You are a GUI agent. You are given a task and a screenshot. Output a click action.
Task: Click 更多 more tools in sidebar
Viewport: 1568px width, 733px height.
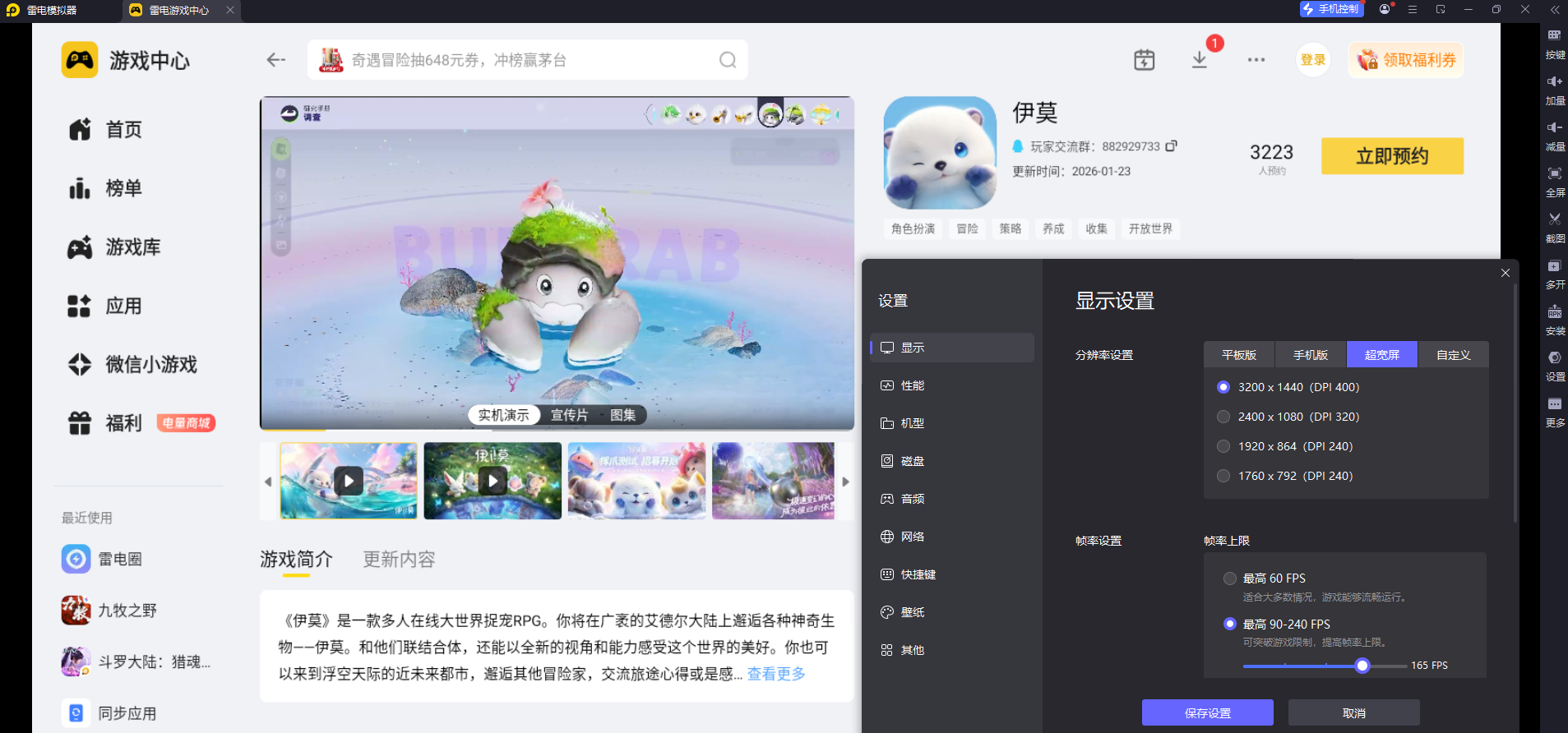1555,413
